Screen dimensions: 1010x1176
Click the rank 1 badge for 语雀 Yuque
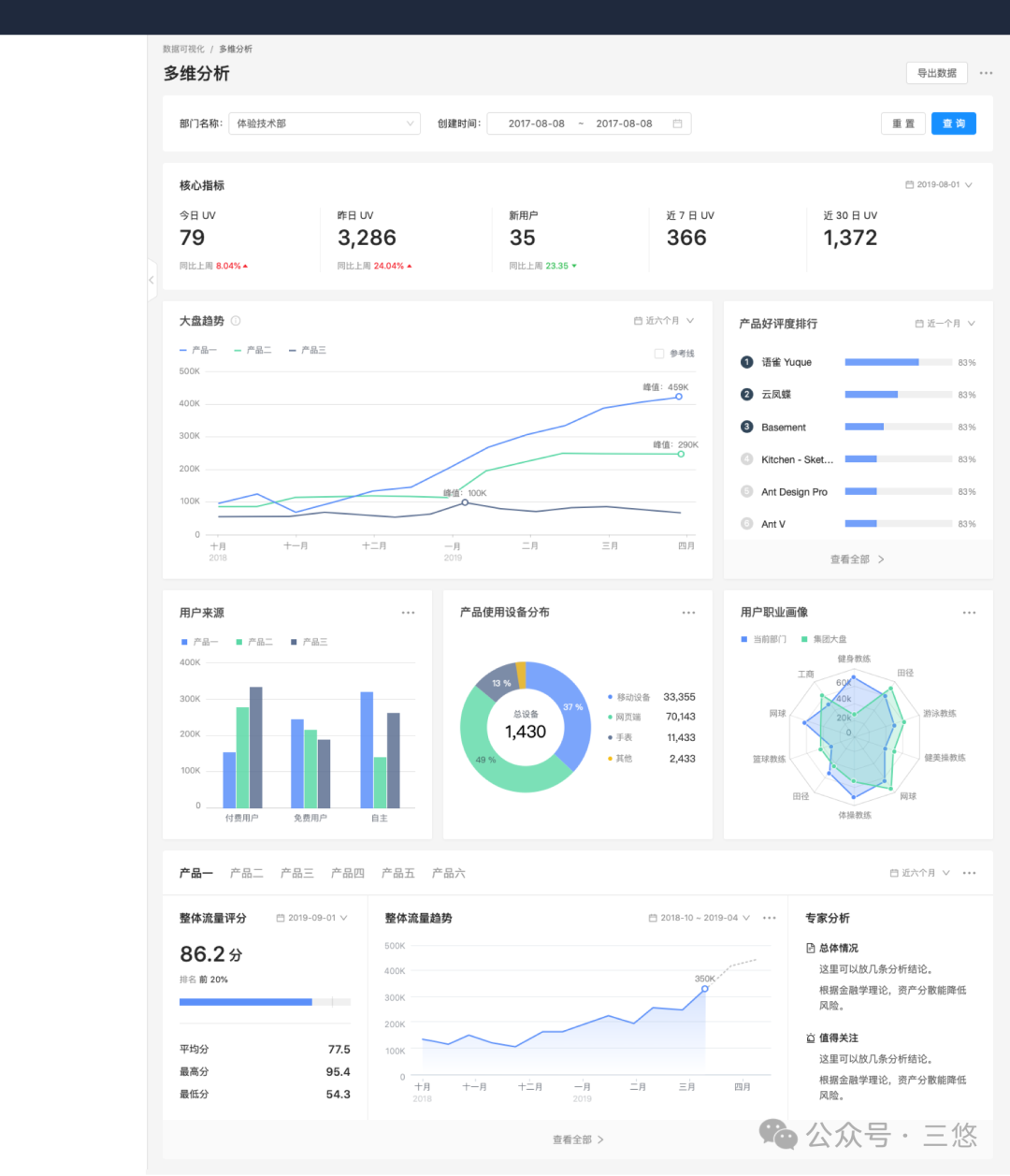pos(746,362)
